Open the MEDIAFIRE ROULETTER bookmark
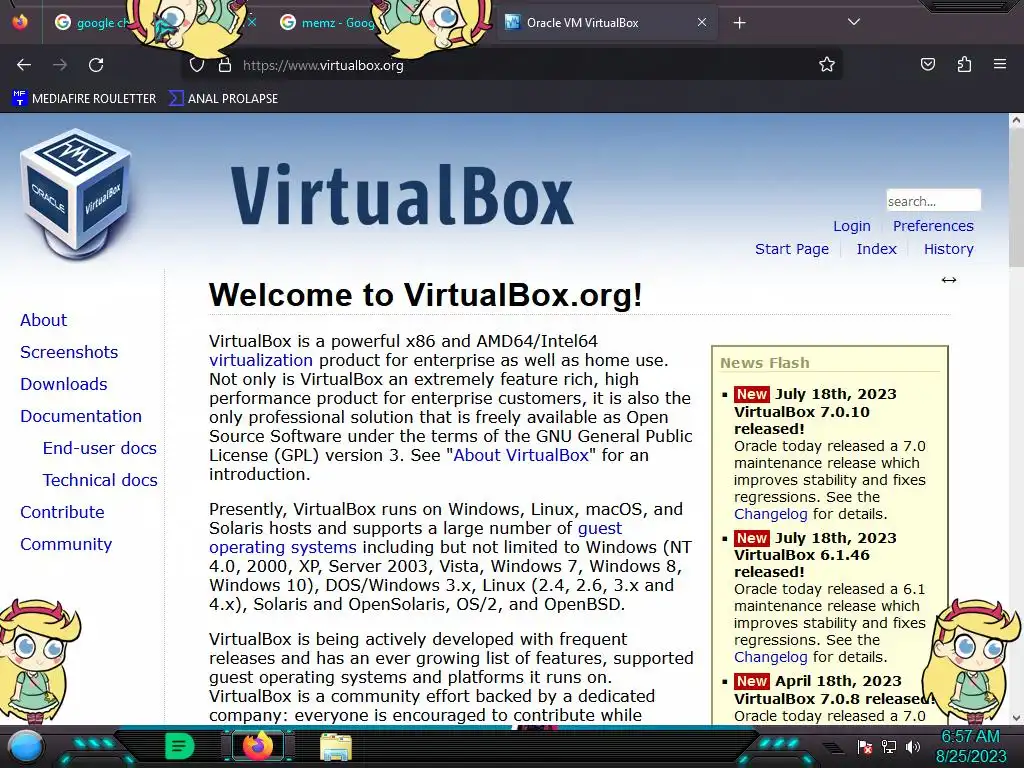 pos(84,99)
